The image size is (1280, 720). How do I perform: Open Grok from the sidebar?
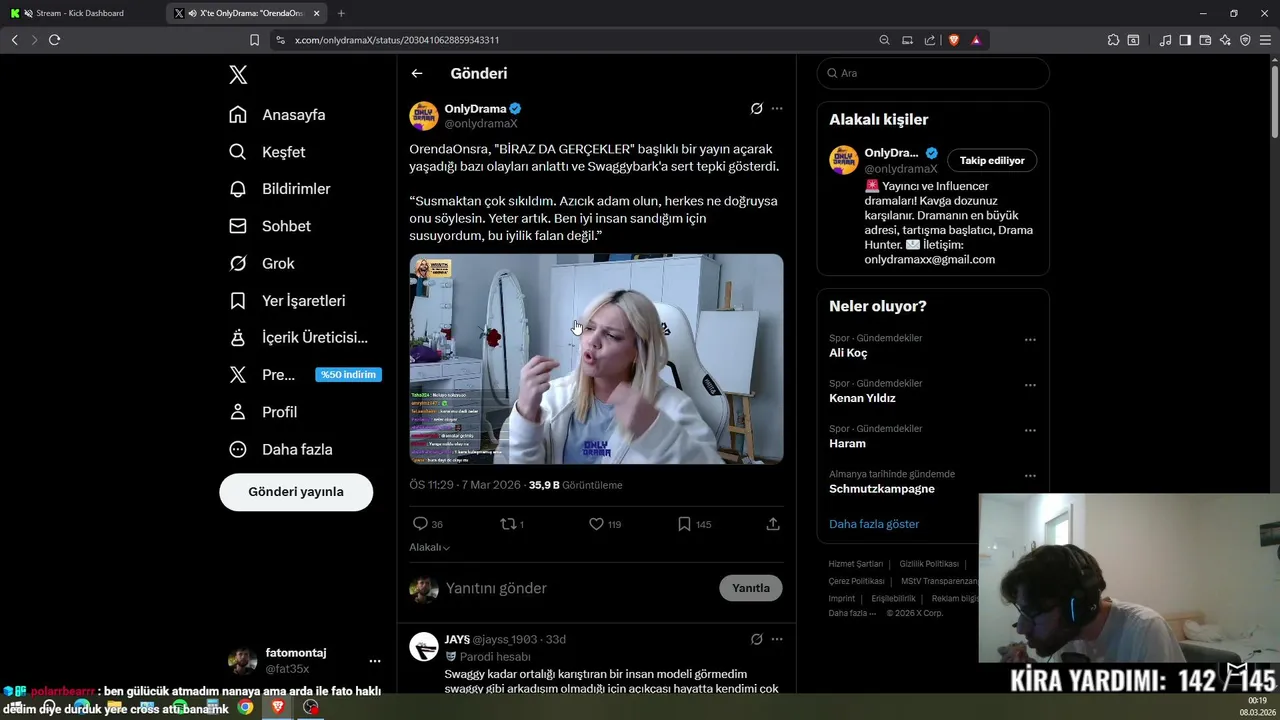pos(261,264)
